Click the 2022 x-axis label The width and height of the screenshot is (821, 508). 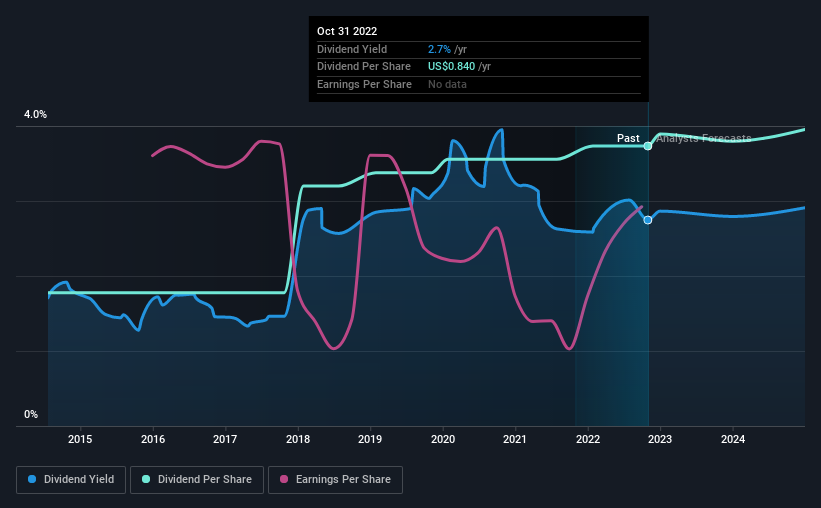coord(588,439)
